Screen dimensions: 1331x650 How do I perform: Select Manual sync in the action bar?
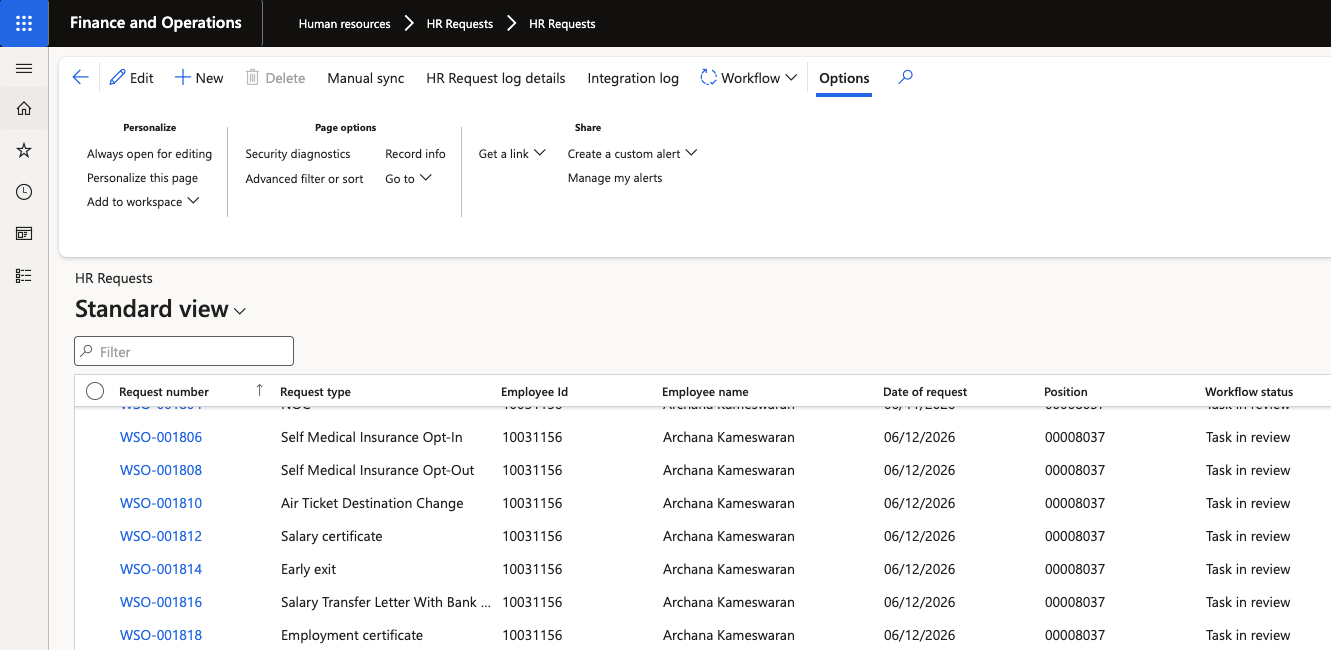366,78
